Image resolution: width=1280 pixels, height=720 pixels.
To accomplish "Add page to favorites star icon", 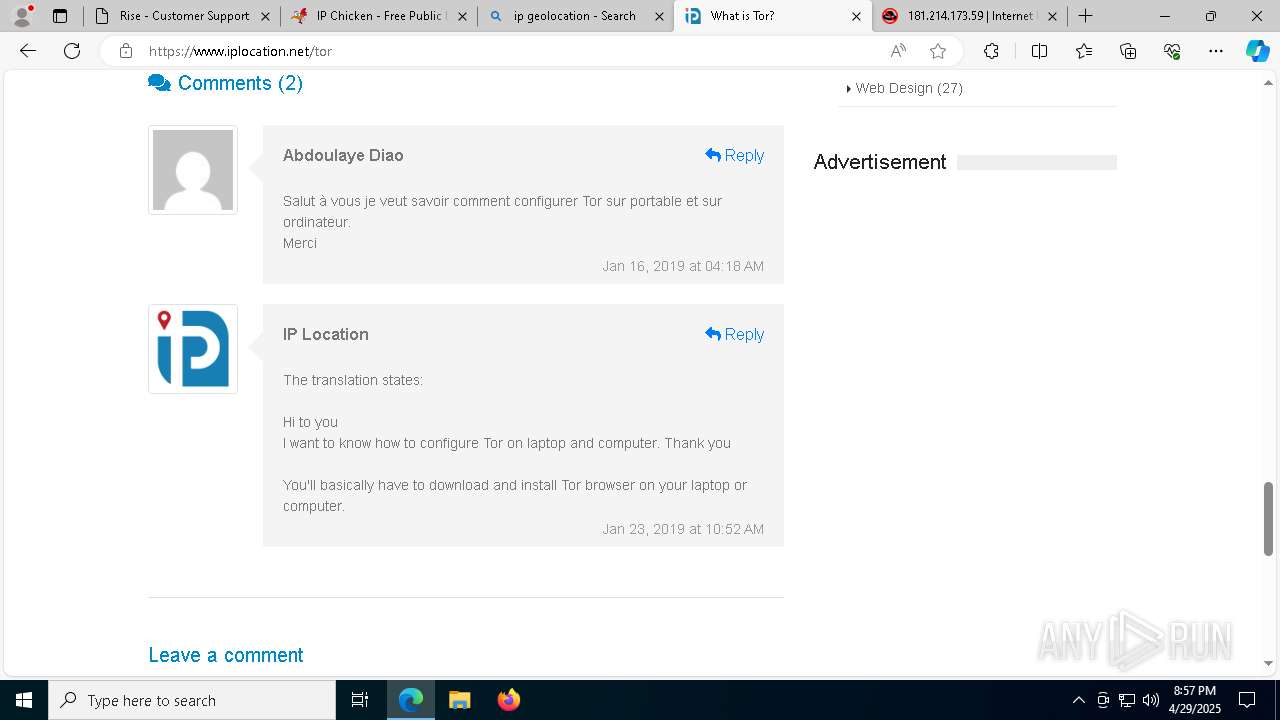I will (x=938, y=51).
